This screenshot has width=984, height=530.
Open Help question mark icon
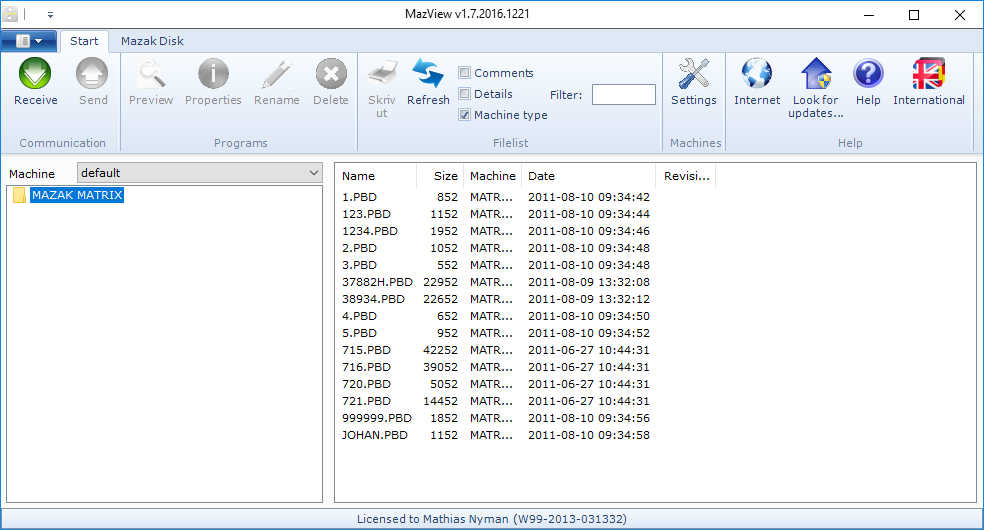click(868, 73)
